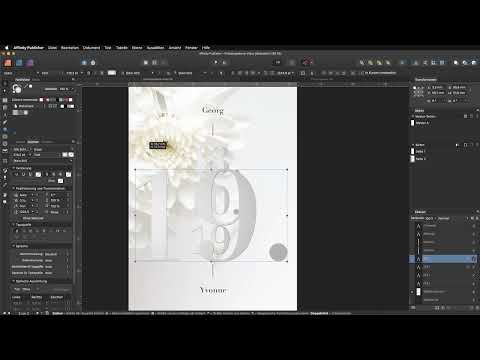
Task: Click the Yvonne text on the canvas
Action: point(213,290)
